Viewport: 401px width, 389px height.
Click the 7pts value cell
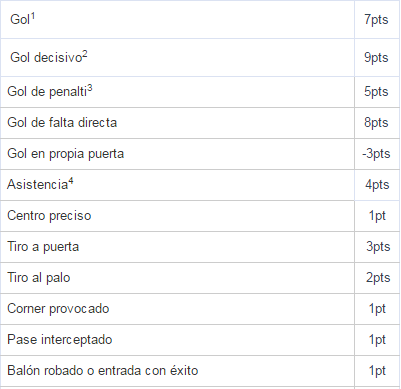376,19
